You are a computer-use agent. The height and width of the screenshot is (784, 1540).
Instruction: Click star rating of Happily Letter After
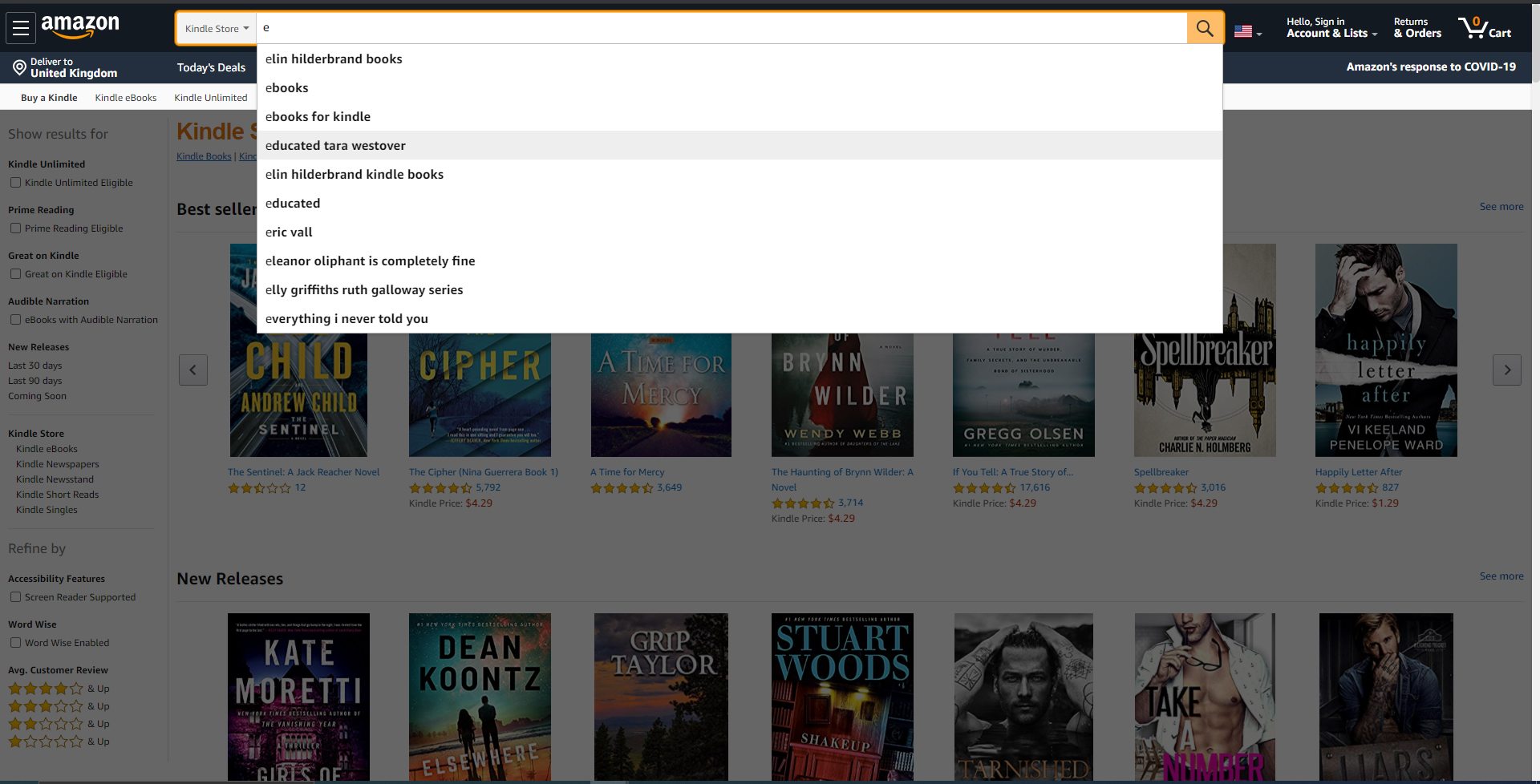pos(1347,487)
